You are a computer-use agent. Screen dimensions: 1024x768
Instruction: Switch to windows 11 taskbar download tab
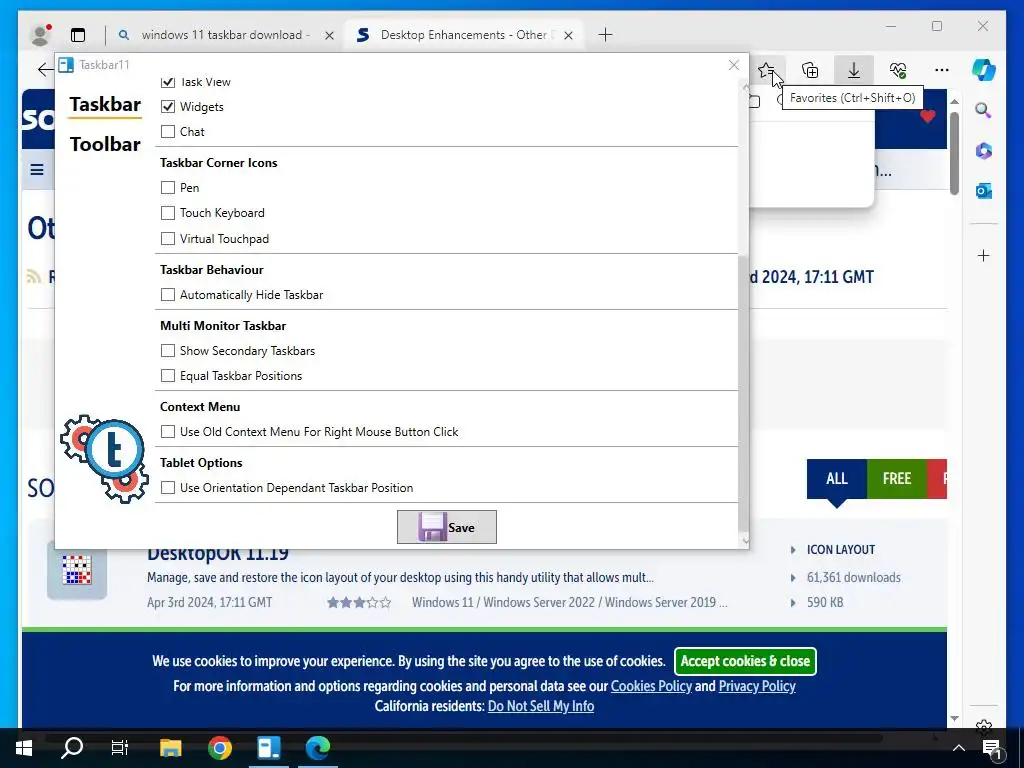pos(225,35)
